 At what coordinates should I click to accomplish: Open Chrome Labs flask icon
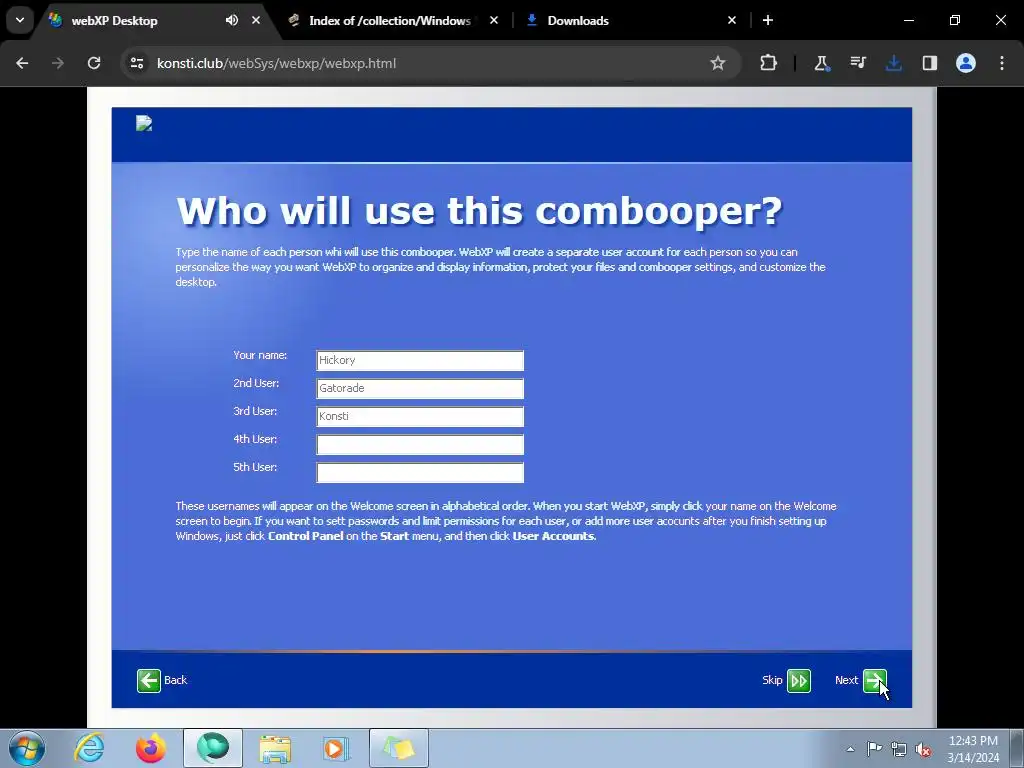click(x=822, y=63)
